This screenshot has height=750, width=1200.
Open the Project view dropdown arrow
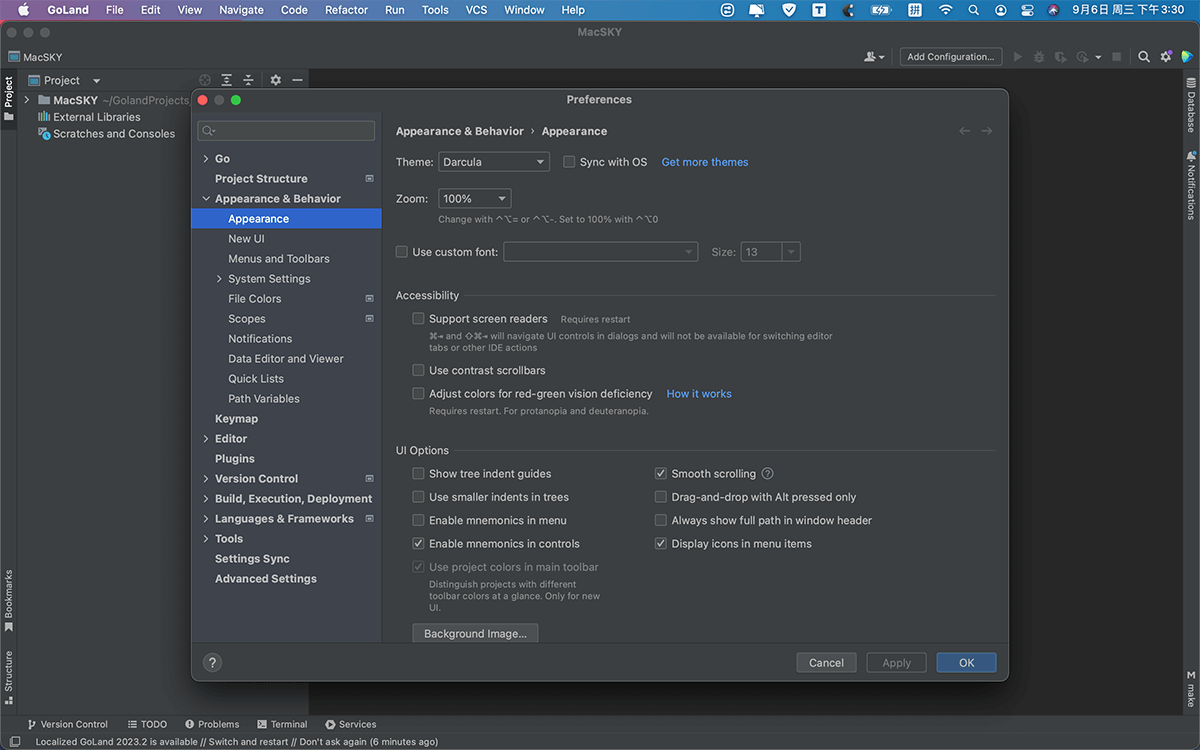[96, 81]
